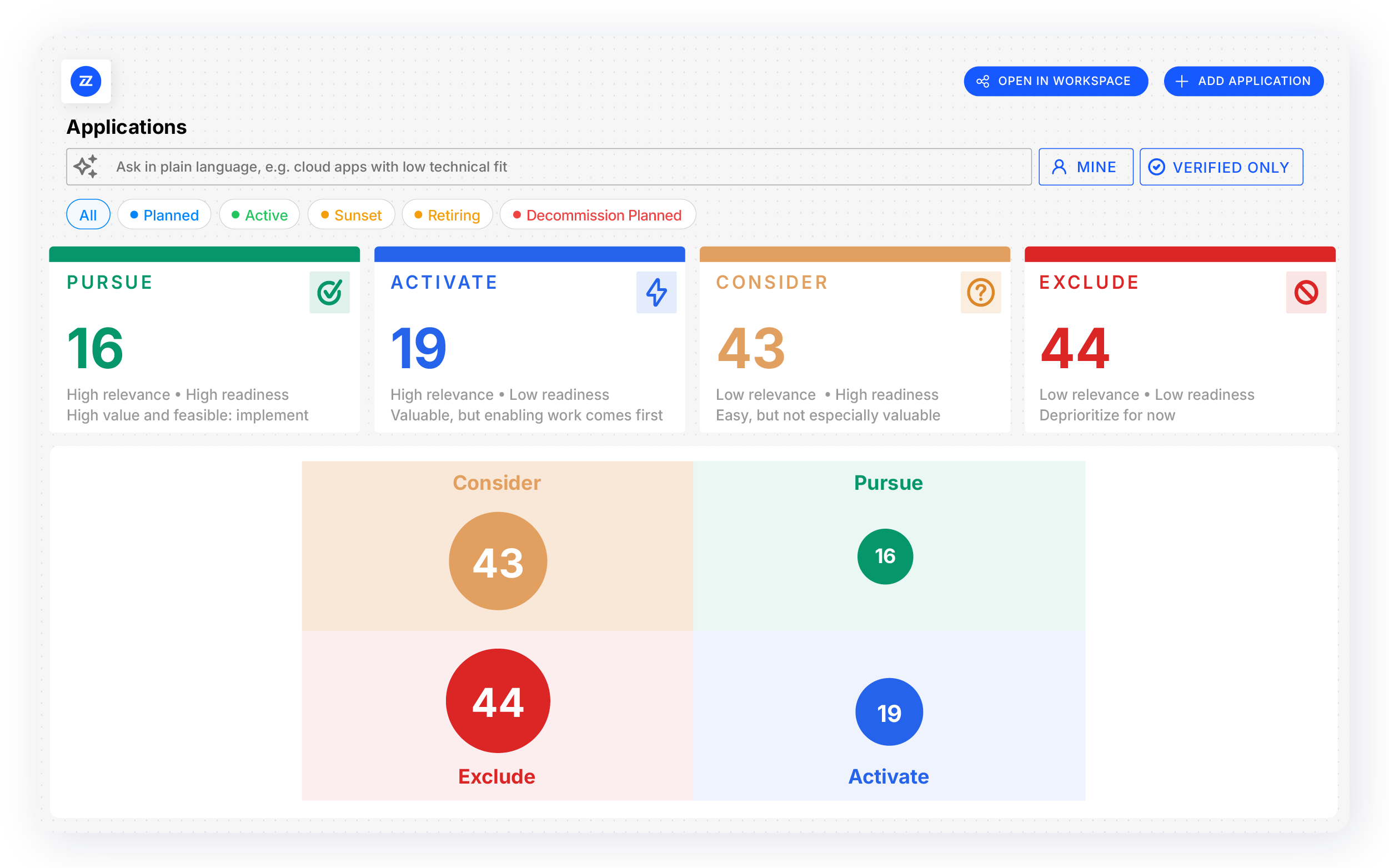Click the green 16 bubble in Pursue quadrant
This screenshot has width=1389, height=868.
[x=885, y=556]
